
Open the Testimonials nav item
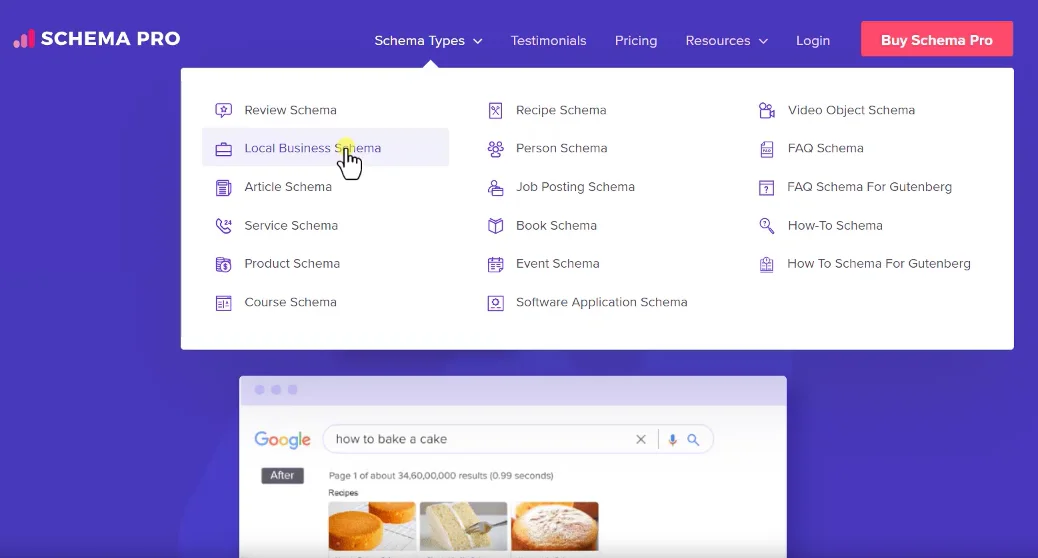548,40
